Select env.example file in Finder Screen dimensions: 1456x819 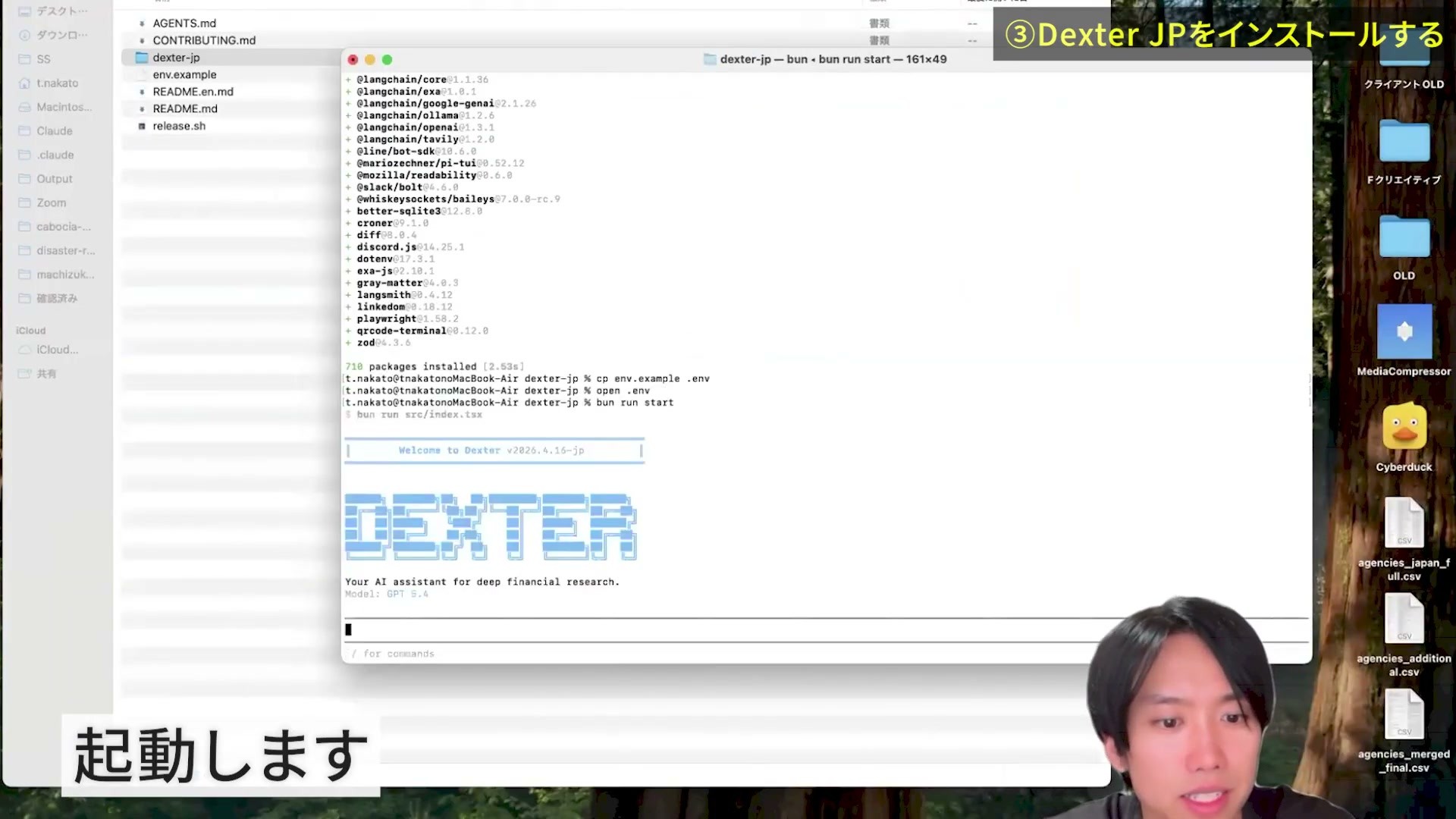pyautogui.click(x=184, y=74)
